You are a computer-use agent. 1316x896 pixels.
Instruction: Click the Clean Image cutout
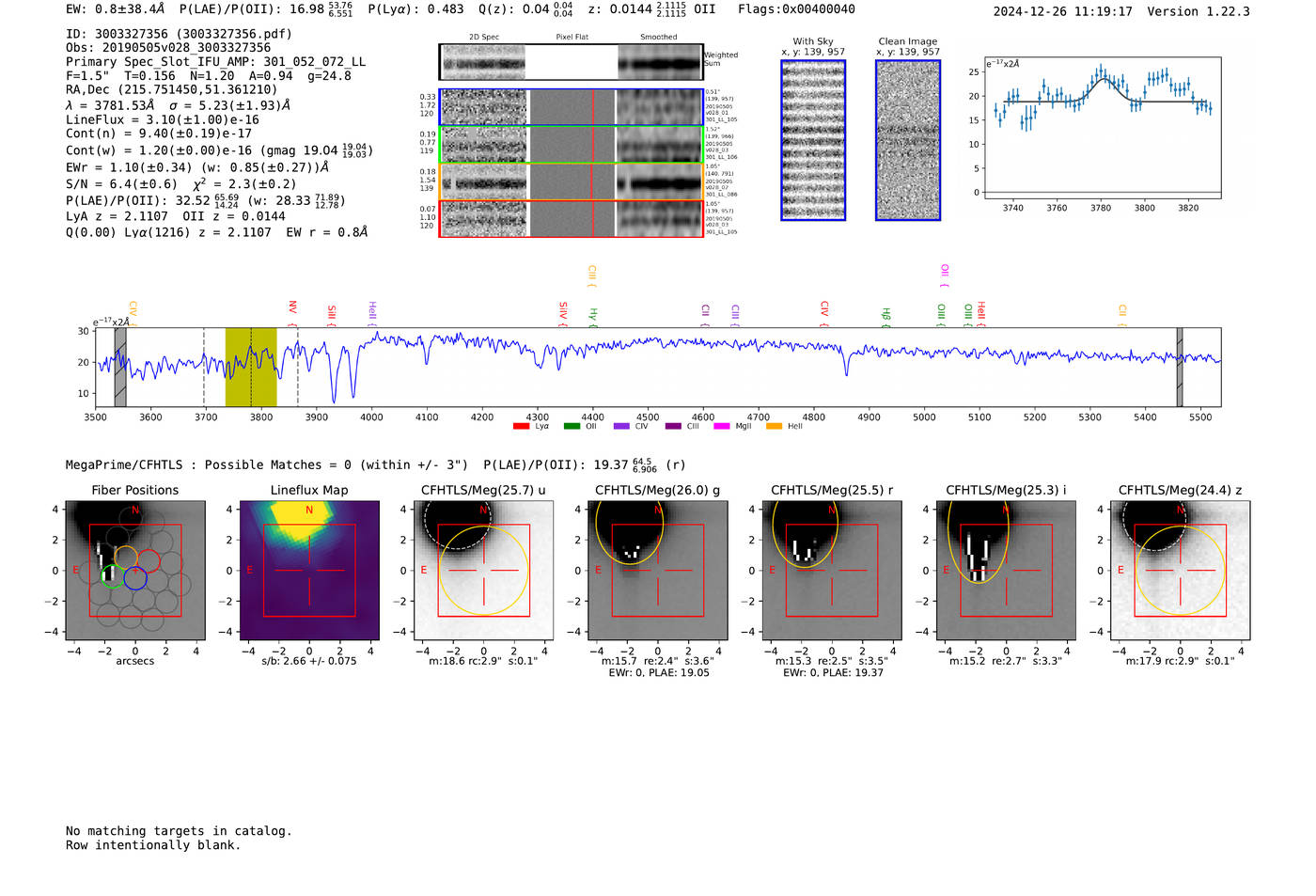[x=908, y=140]
